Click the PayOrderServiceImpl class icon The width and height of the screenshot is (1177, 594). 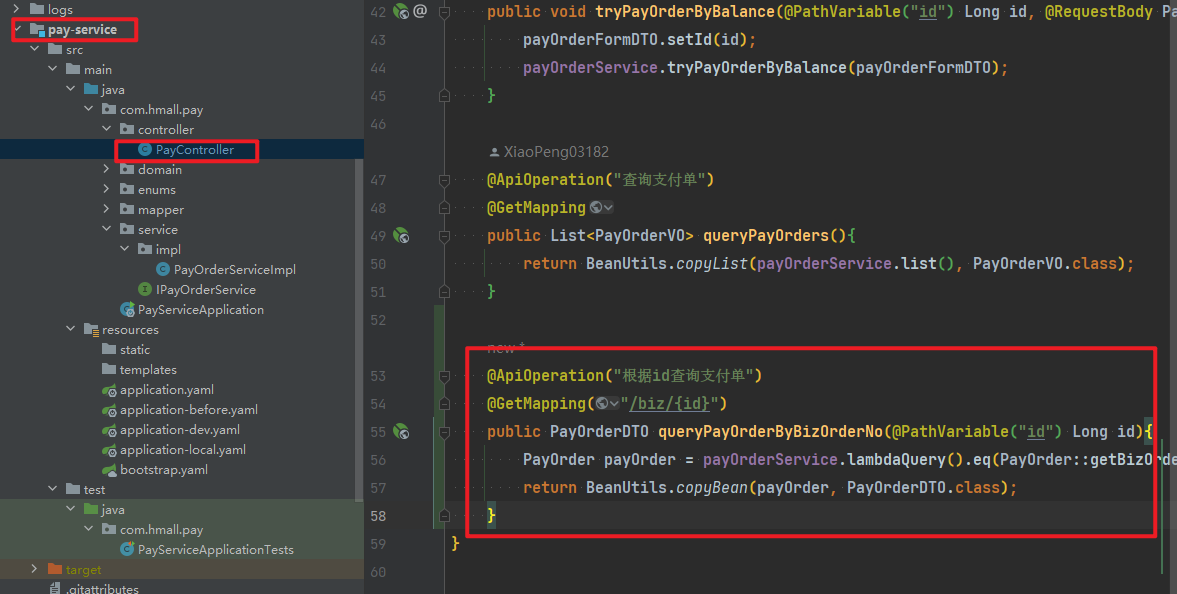click(x=163, y=270)
